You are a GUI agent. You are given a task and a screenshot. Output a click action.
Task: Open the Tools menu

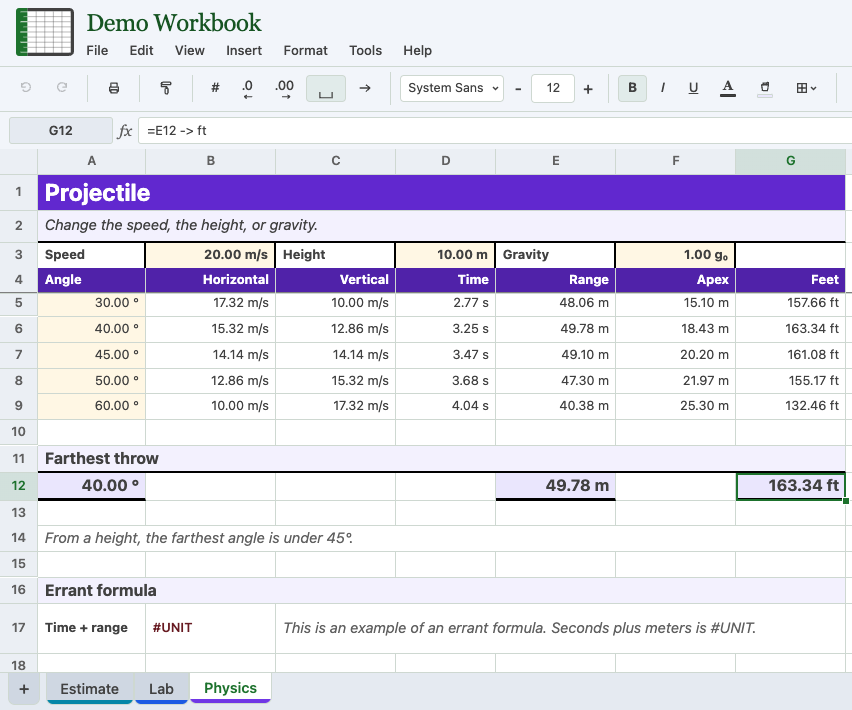coord(366,51)
